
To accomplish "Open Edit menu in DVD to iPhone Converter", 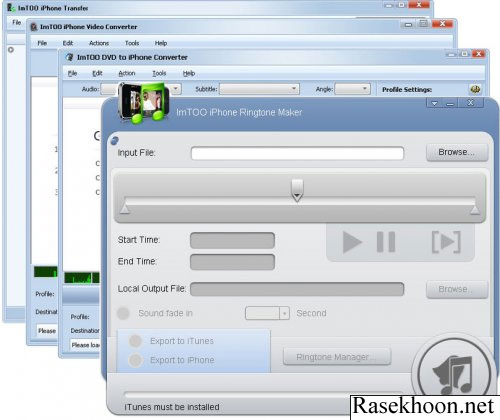I will tap(97, 73).
